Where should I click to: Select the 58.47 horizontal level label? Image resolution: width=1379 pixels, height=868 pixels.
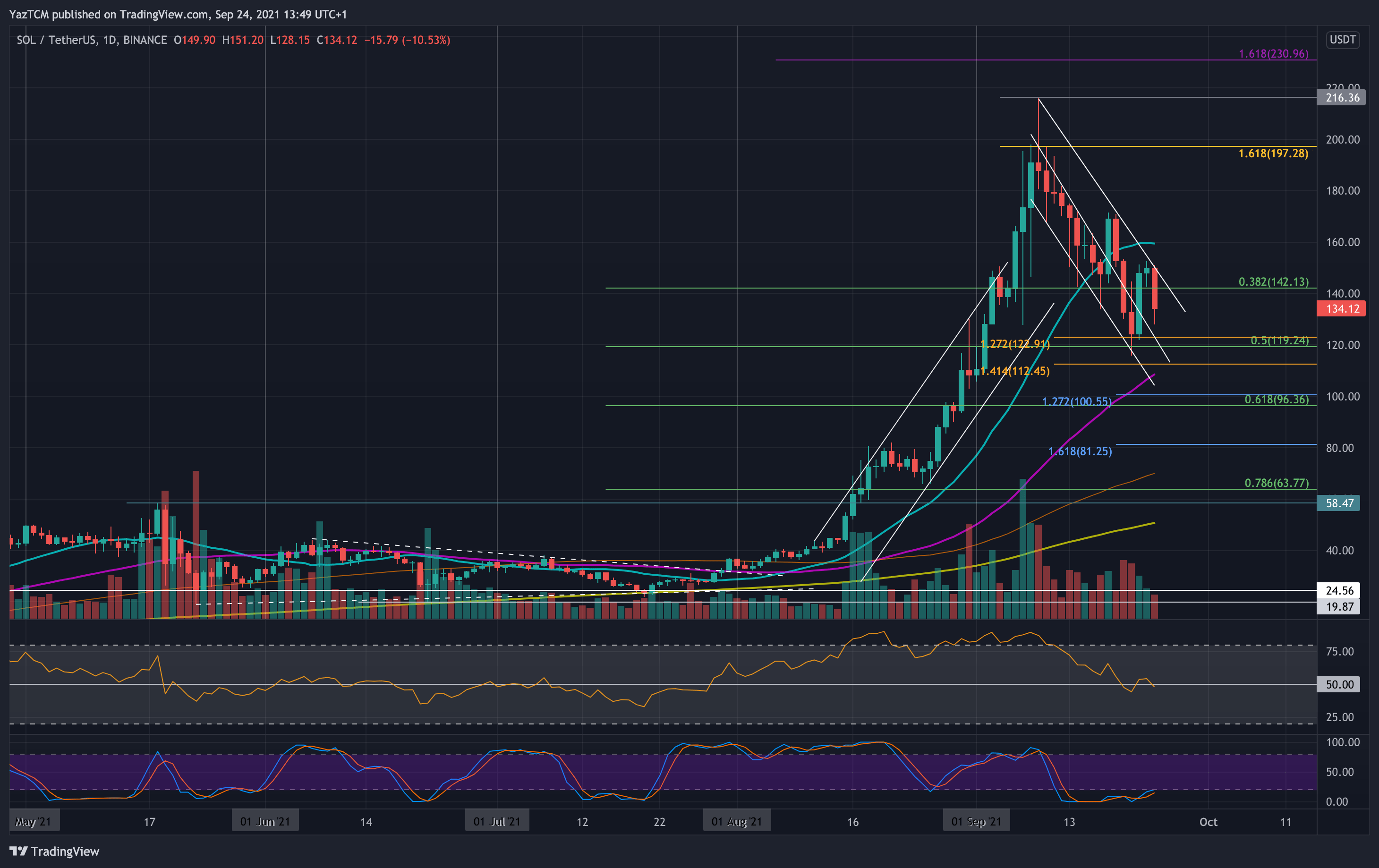[x=1339, y=503]
